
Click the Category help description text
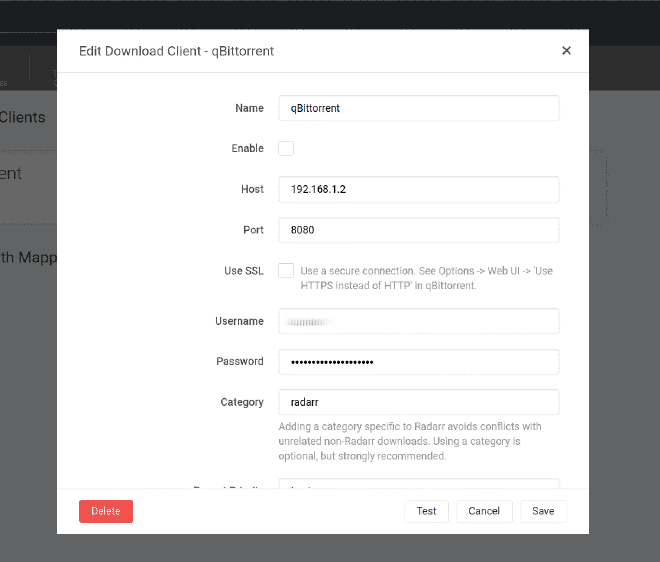click(410, 441)
